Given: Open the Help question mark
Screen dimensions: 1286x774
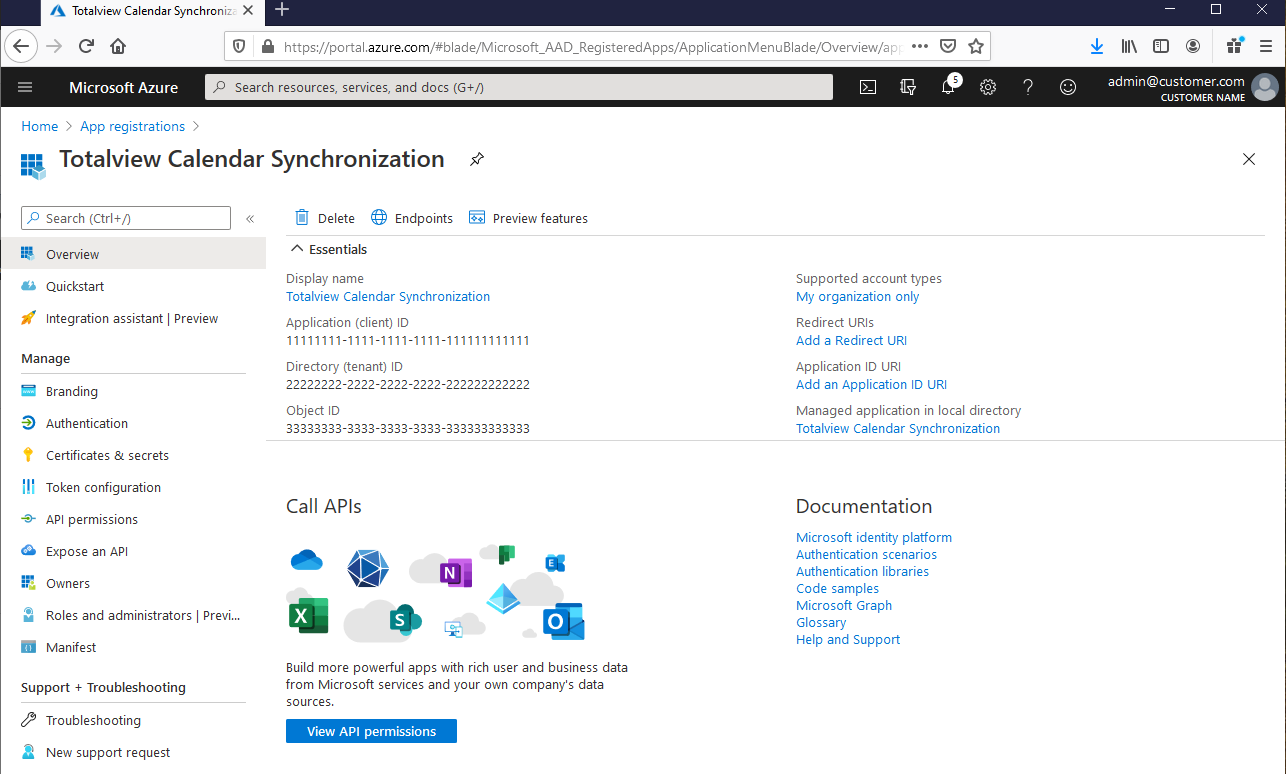Looking at the screenshot, I should 1028,87.
